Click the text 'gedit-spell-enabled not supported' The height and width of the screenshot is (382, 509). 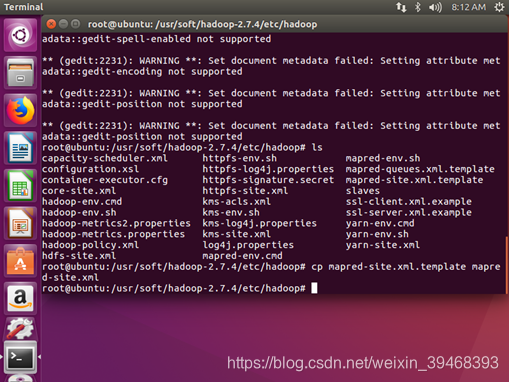coord(176,39)
